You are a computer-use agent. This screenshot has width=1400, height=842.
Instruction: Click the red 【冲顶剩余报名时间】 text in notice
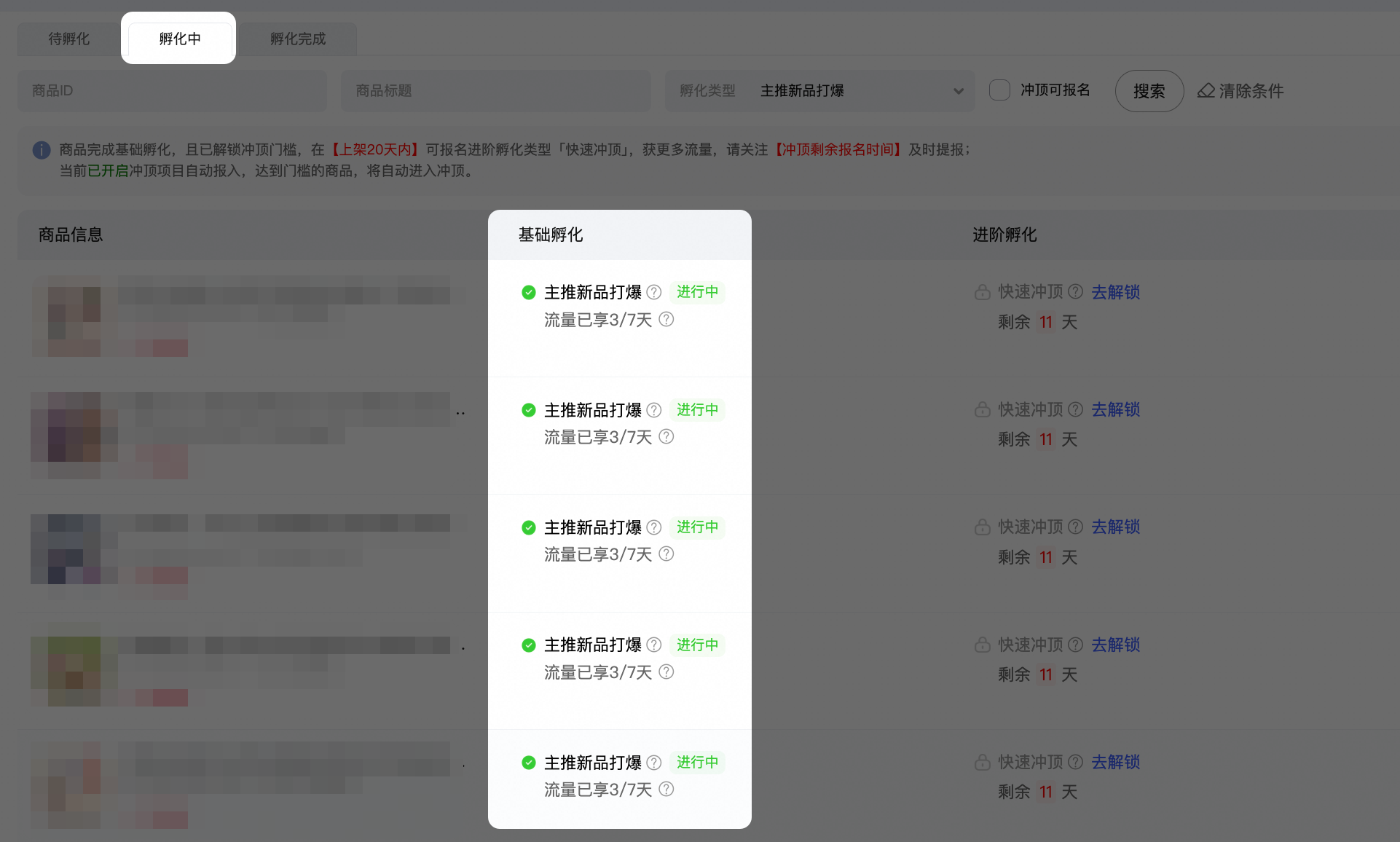click(838, 149)
